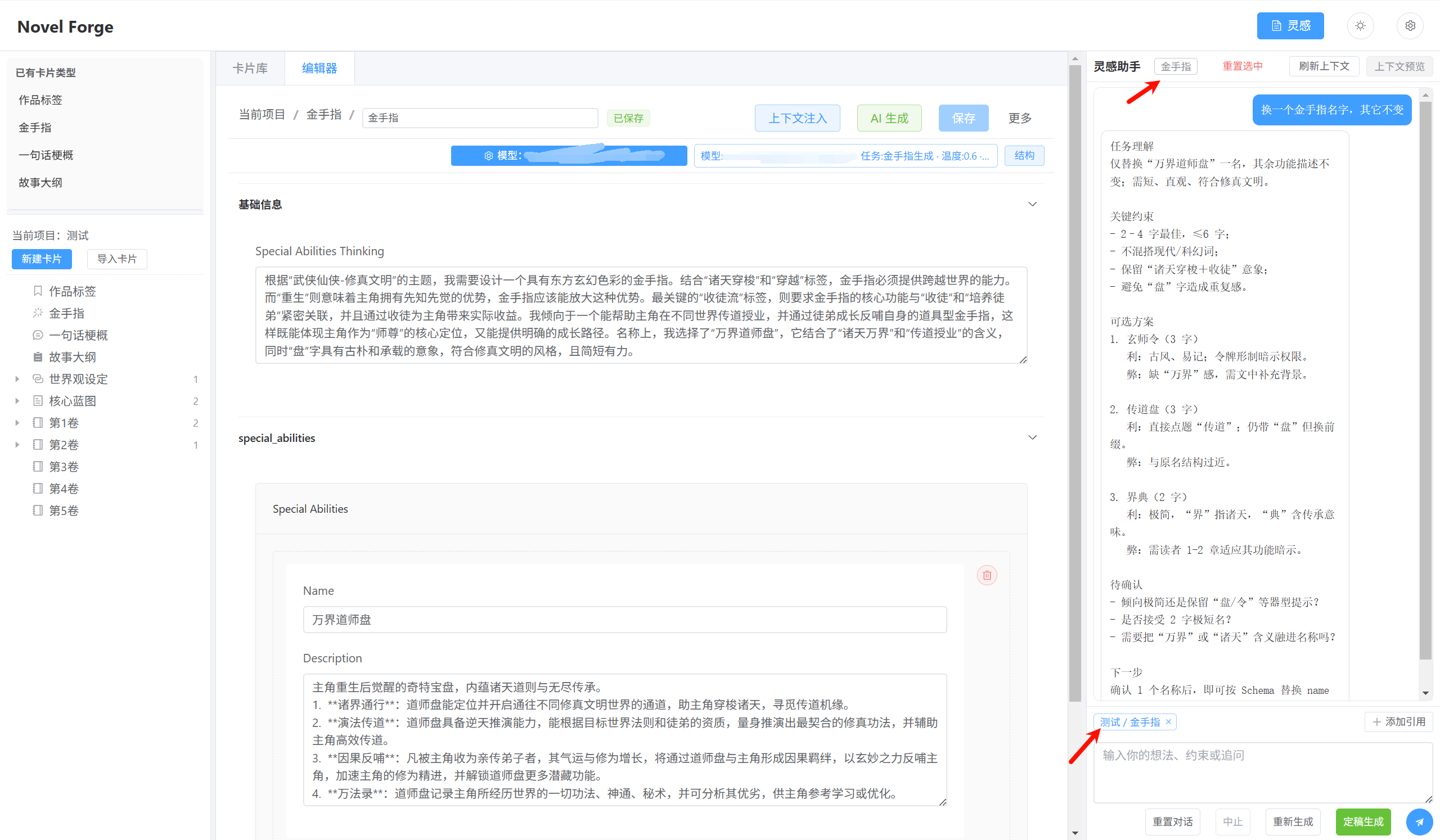Switch to the 编辑器 tab
This screenshot has height=840, width=1440.
pyautogui.click(x=319, y=68)
